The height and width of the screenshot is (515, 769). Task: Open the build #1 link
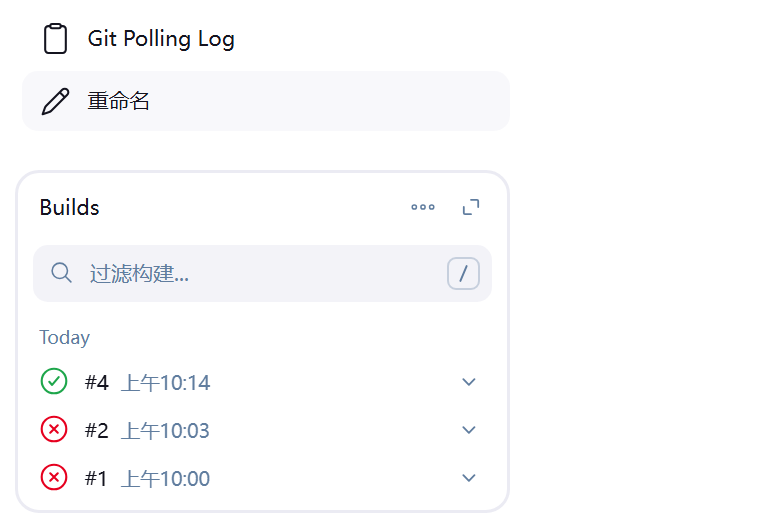pos(96,478)
